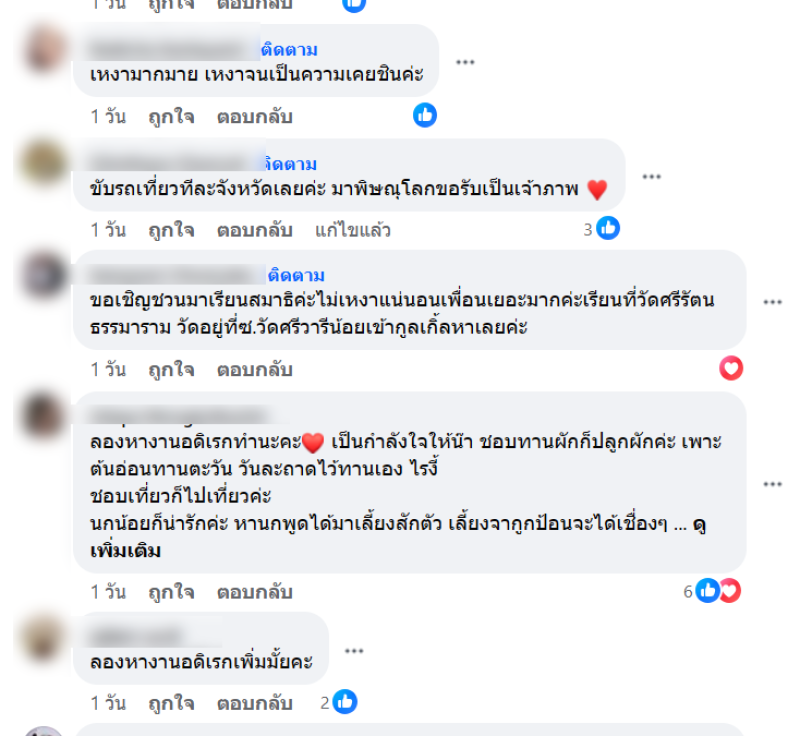
Task: Click the like reaction icon on the 'เหงามากมาย' comment
Action: pyautogui.click(x=424, y=115)
